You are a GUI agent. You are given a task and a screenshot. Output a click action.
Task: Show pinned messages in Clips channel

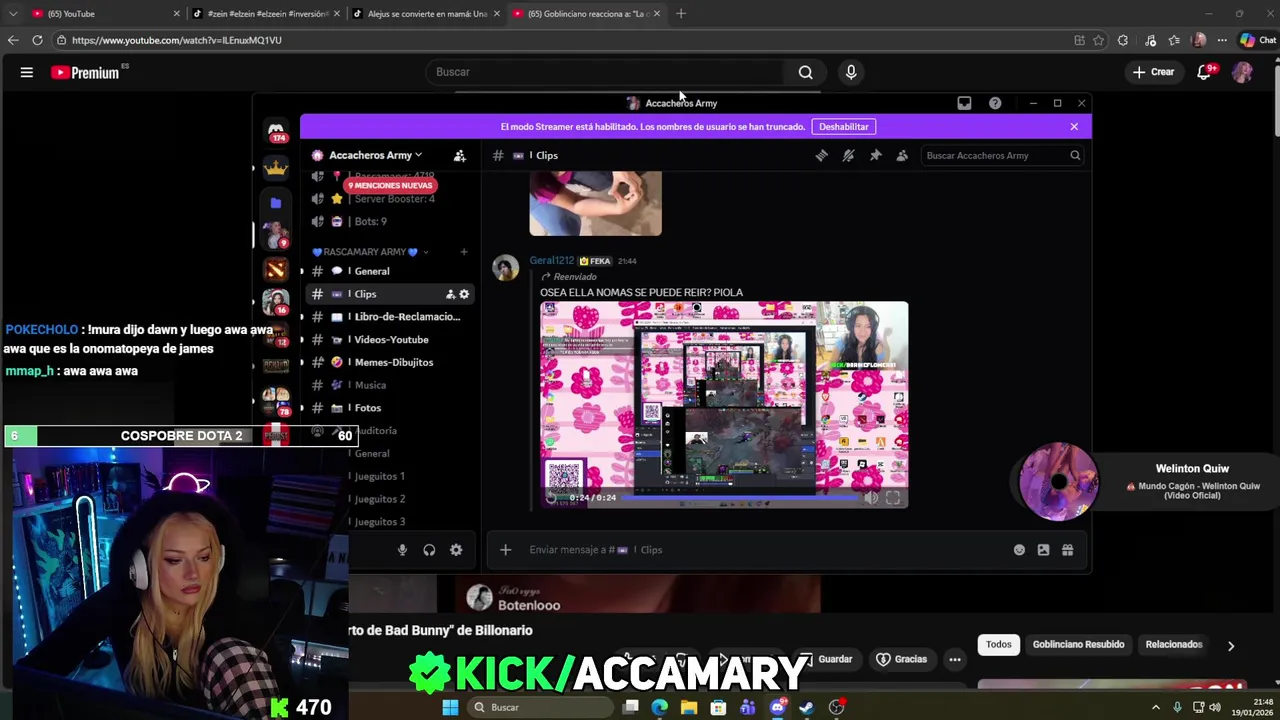click(875, 155)
